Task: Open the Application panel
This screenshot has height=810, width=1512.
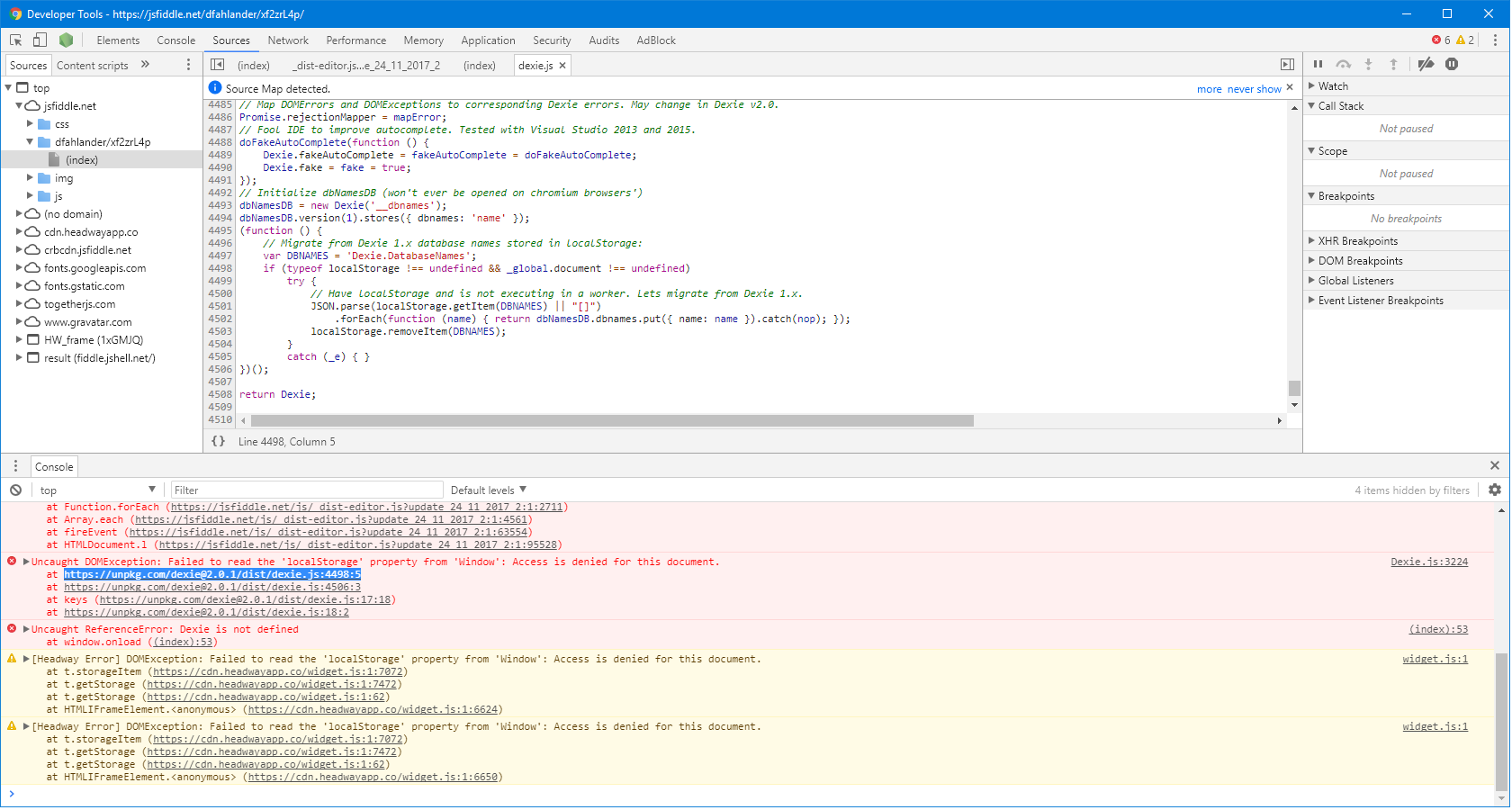Action: coord(488,40)
